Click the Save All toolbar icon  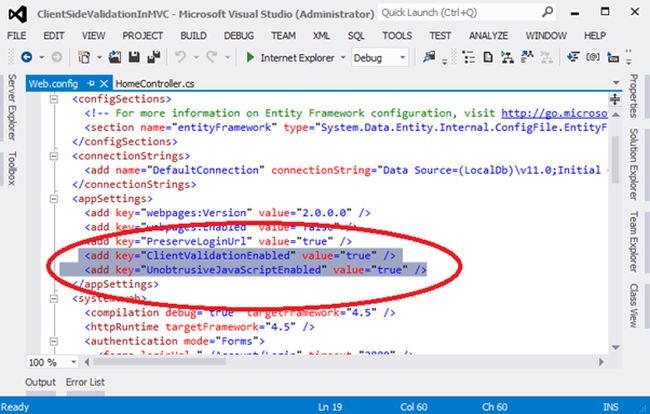[154, 57]
